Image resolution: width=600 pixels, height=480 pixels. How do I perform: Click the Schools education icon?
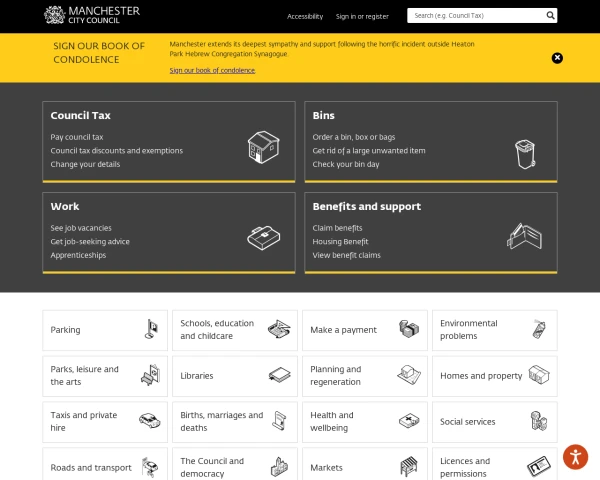pos(279,329)
